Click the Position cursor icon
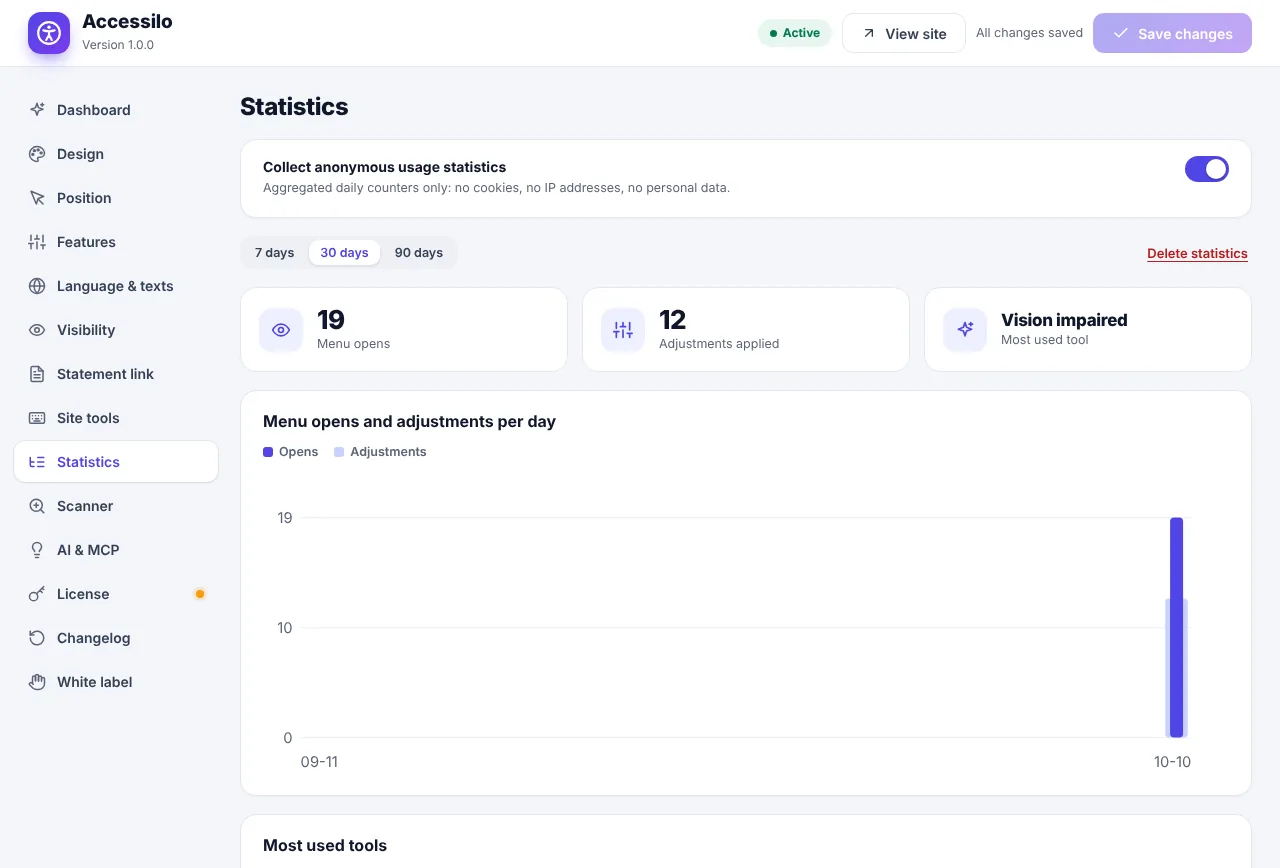 coord(37,198)
